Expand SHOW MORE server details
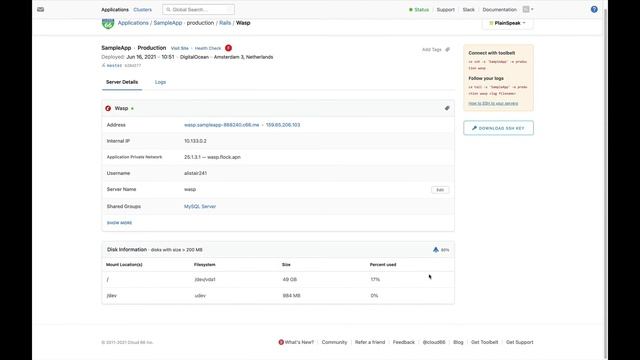Viewport: 640px width, 360px height. (119, 223)
